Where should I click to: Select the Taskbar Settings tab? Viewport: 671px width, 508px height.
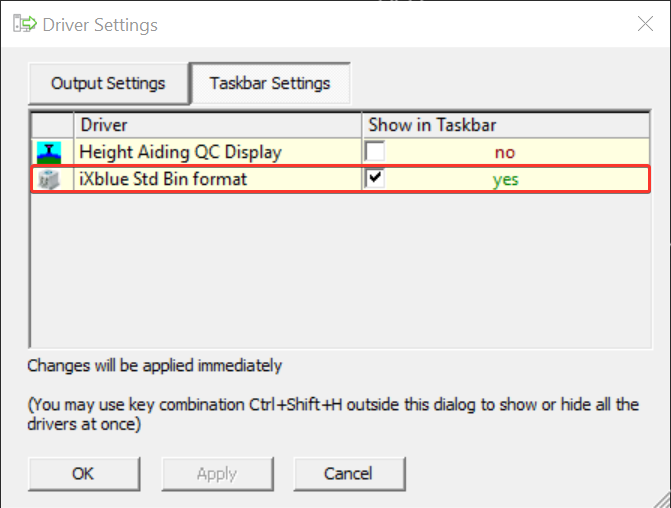click(270, 83)
